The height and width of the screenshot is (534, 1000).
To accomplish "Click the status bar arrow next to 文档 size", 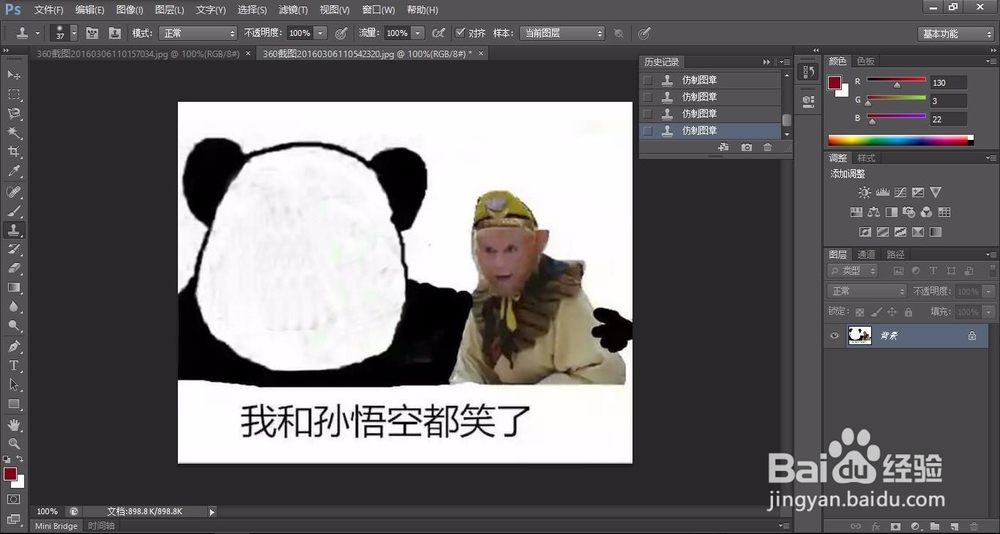I will (x=212, y=512).
